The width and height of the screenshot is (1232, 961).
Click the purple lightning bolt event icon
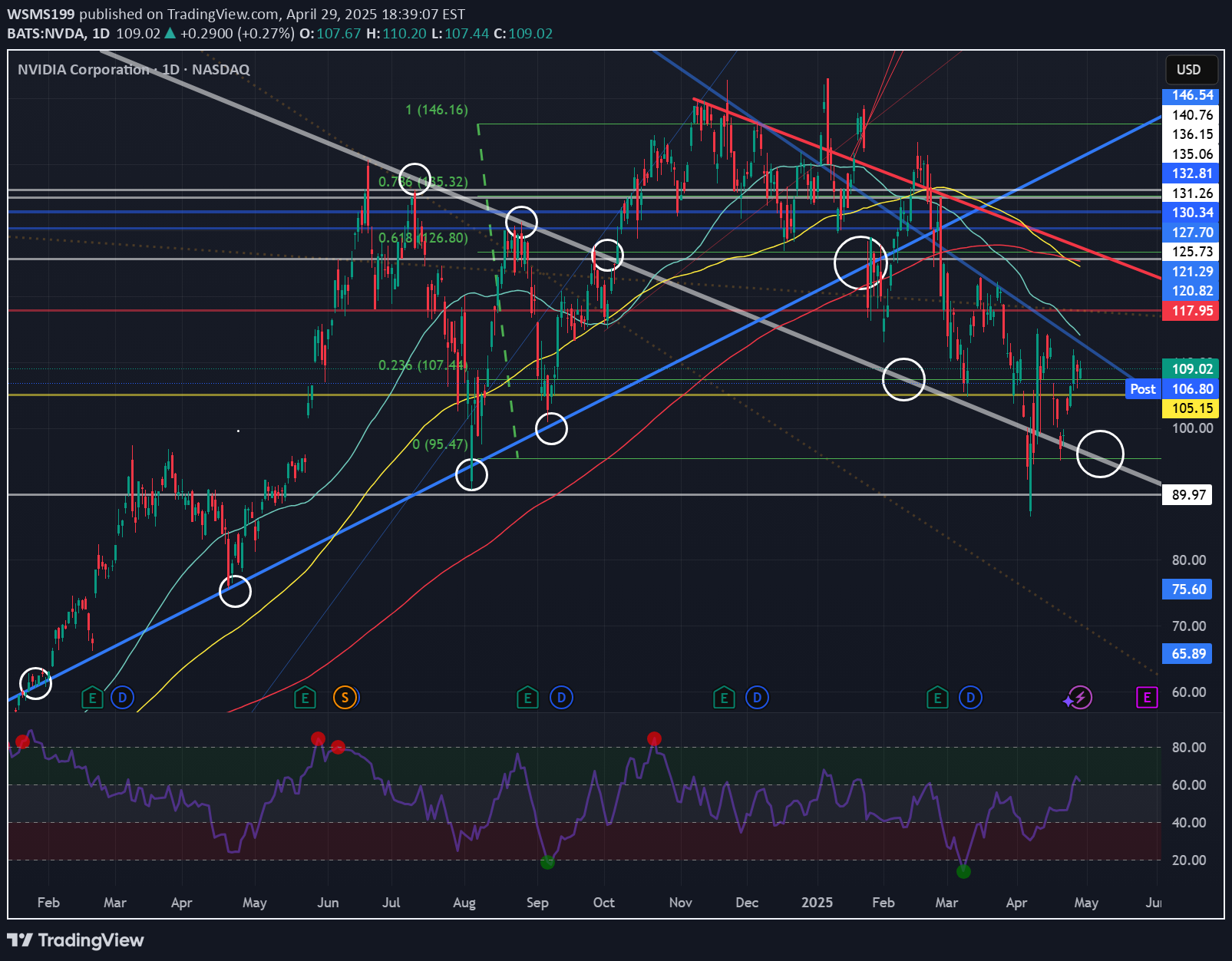click(x=1080, y=698)
